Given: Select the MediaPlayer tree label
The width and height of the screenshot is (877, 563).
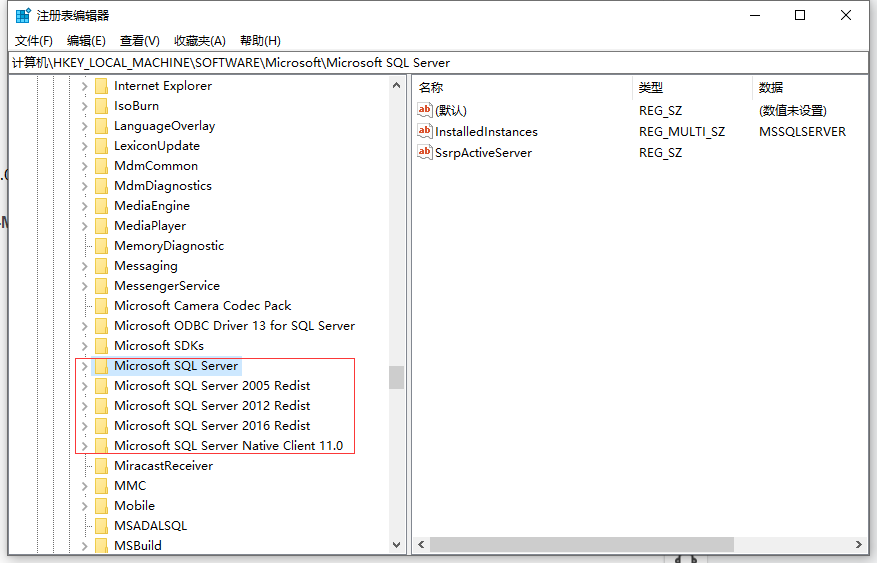Looking at the screenshot, I should 150,226.
